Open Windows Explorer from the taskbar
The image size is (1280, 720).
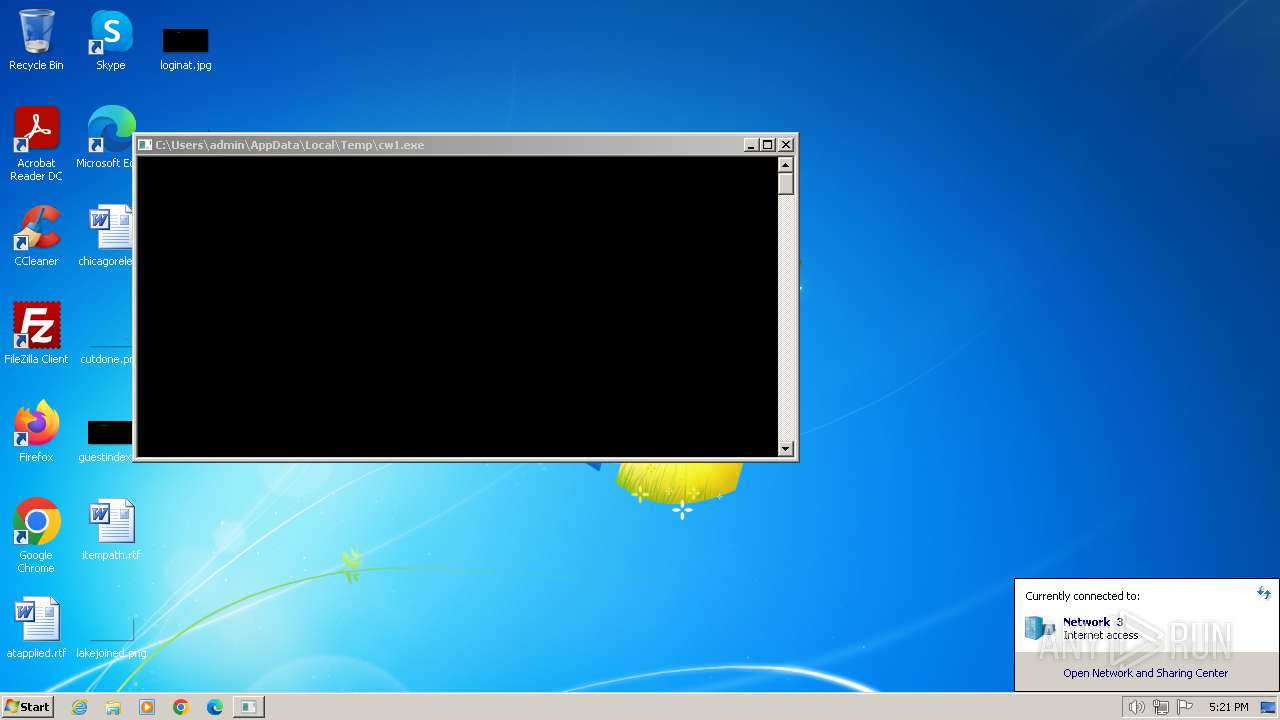click(113, 707)
